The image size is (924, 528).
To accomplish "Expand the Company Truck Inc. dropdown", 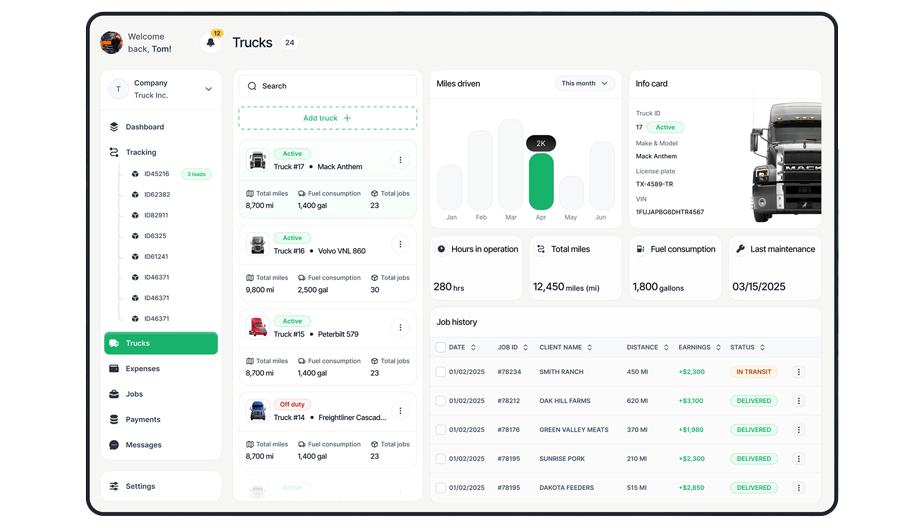I will pyautogui.click(x=208, y=89).
